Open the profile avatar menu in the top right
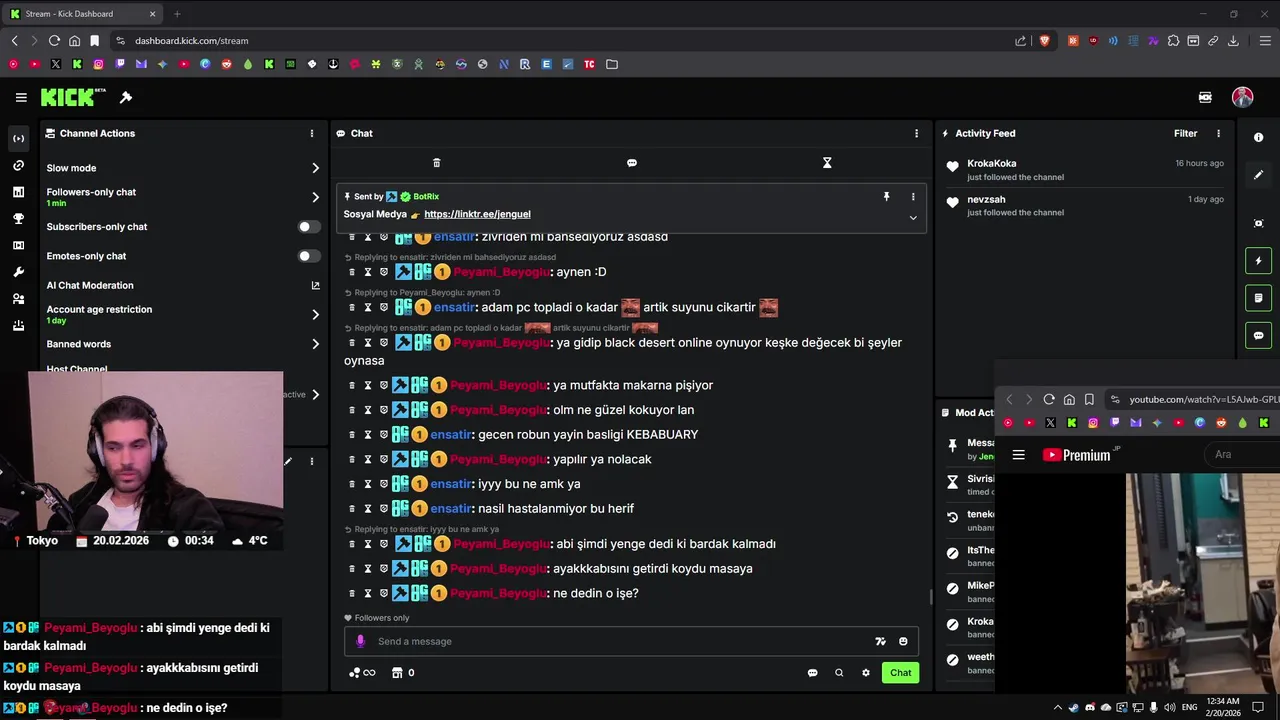The width and height of the screenshot is (1280, 720). tap(1243, 97)
